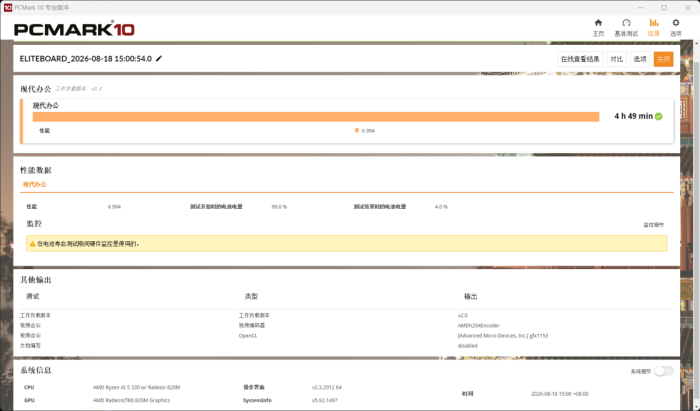Click the PCMark app icon in title bar

(8, 8)
